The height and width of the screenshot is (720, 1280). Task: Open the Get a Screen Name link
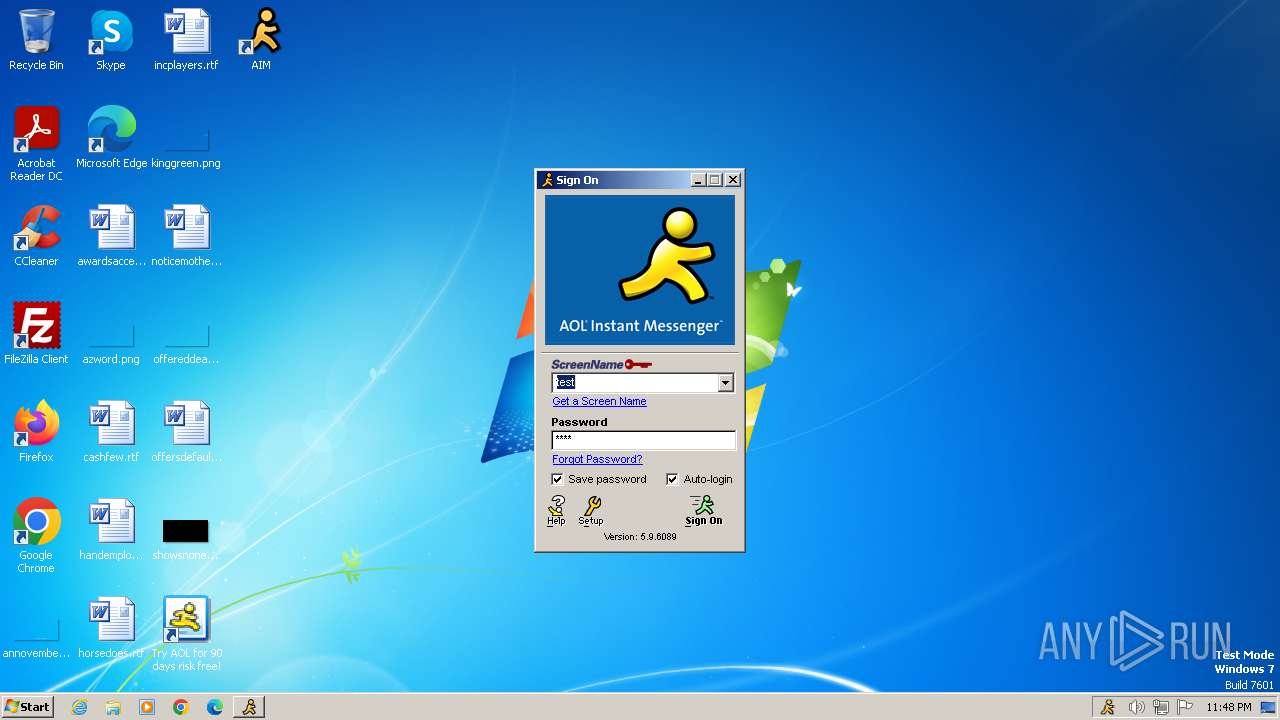pos(599,401)
